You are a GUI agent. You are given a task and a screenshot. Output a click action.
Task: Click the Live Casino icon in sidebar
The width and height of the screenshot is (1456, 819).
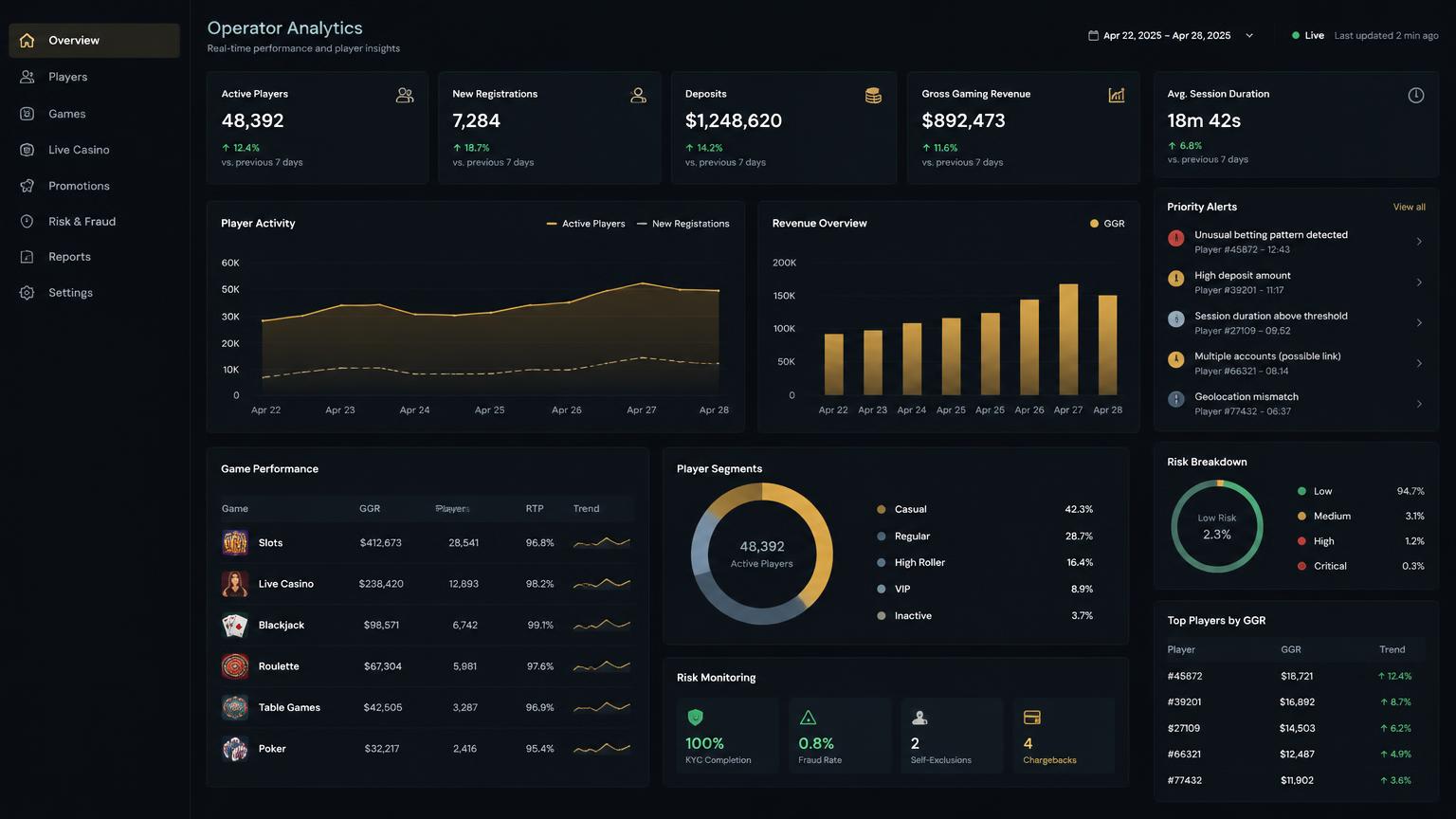click(x=27, y=150)
